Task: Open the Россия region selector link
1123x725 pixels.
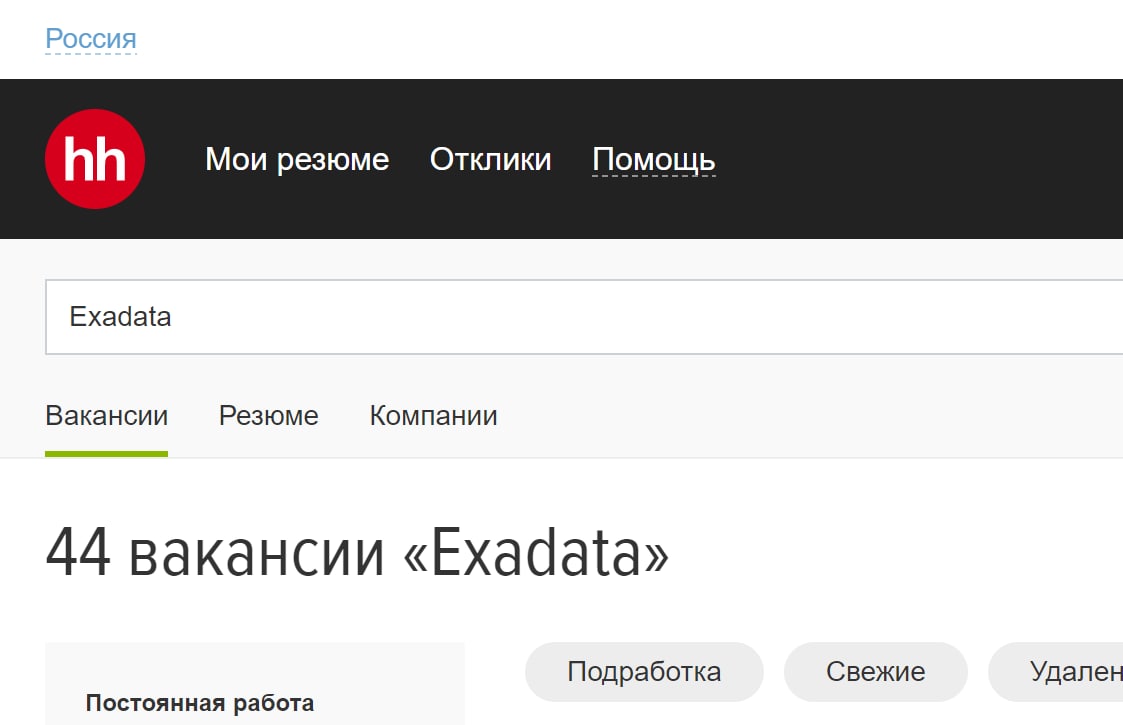Action: tap(91, 39)
